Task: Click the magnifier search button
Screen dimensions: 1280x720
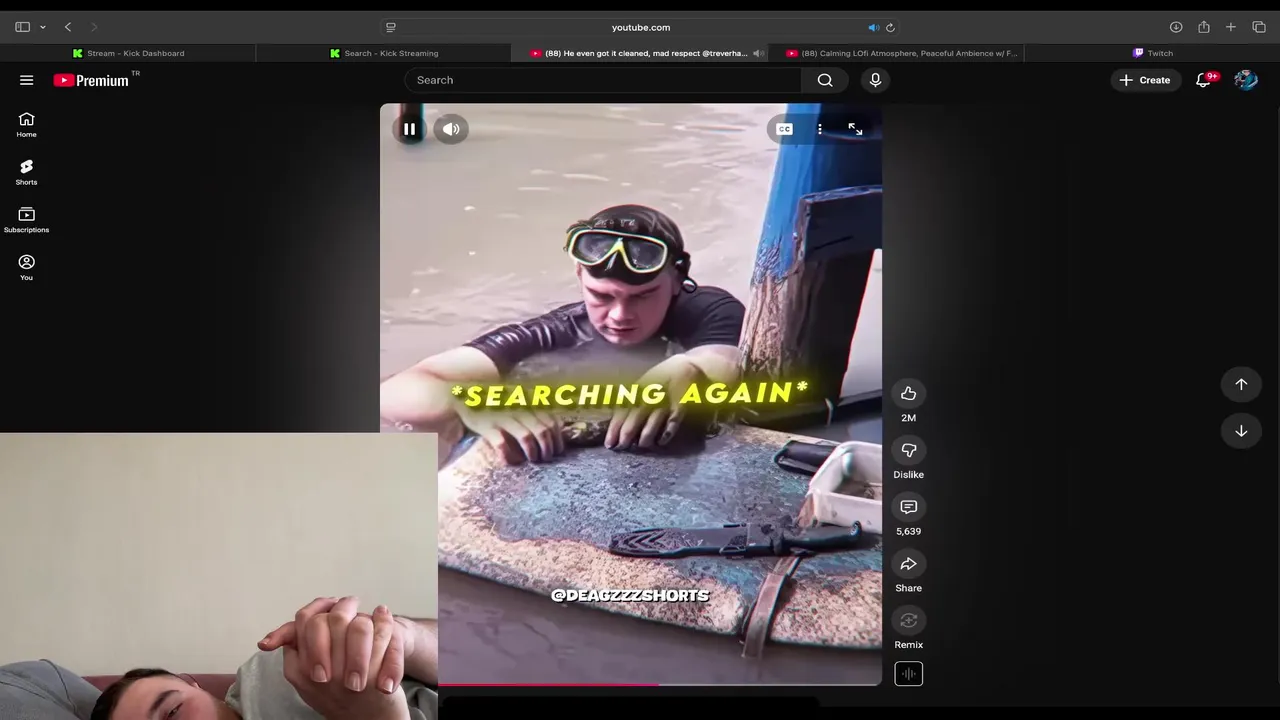Action: tap(825, 80)
